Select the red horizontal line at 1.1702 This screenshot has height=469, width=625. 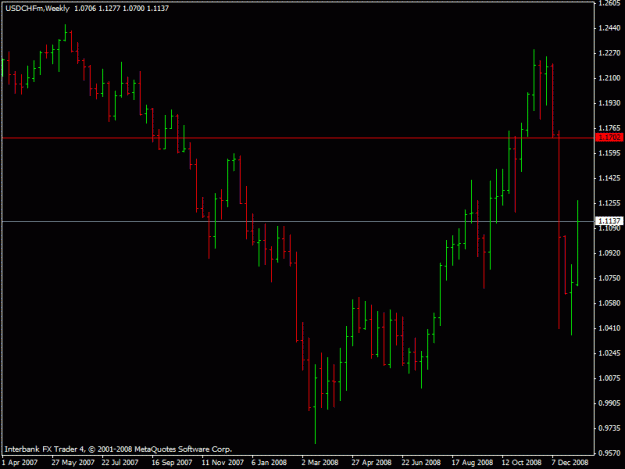tap(298, 138)
